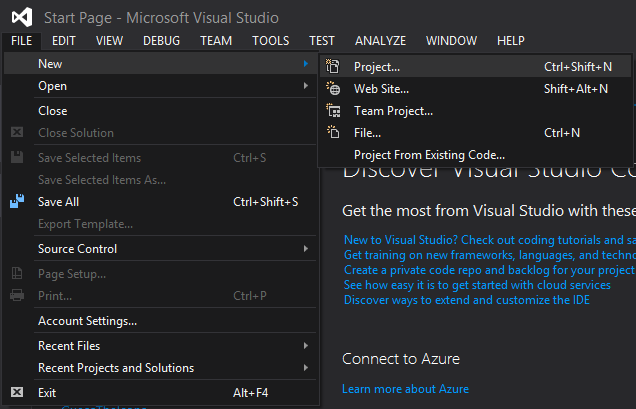Screen dimensions: 636x409
Task: Choose Team Project... menu entry
Action: [475, 110]
